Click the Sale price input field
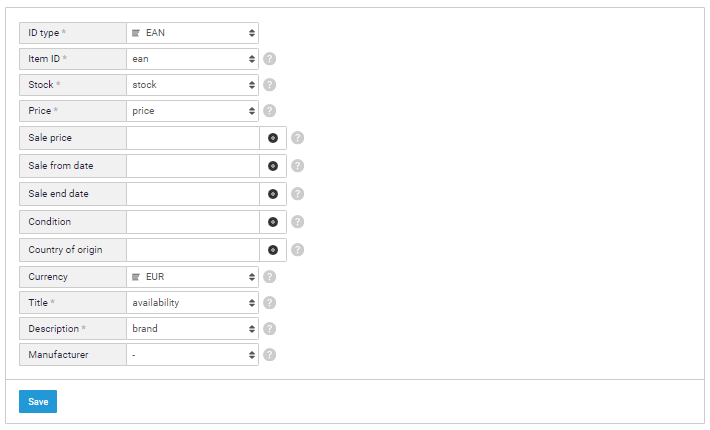Image resolution: width=710 pixels, height=430 pixels. pos(192,138)
